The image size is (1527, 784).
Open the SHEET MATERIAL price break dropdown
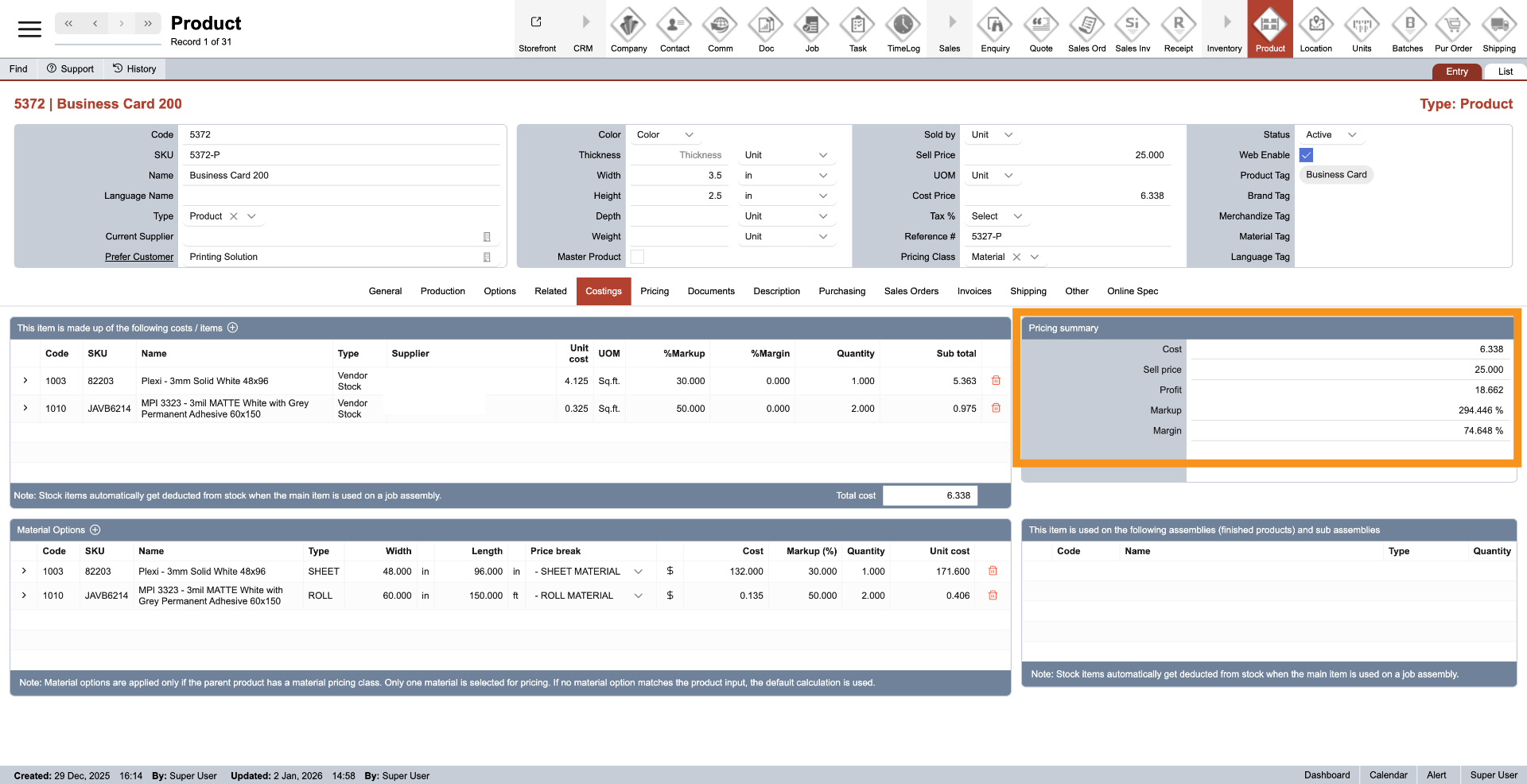coord(638,572)
